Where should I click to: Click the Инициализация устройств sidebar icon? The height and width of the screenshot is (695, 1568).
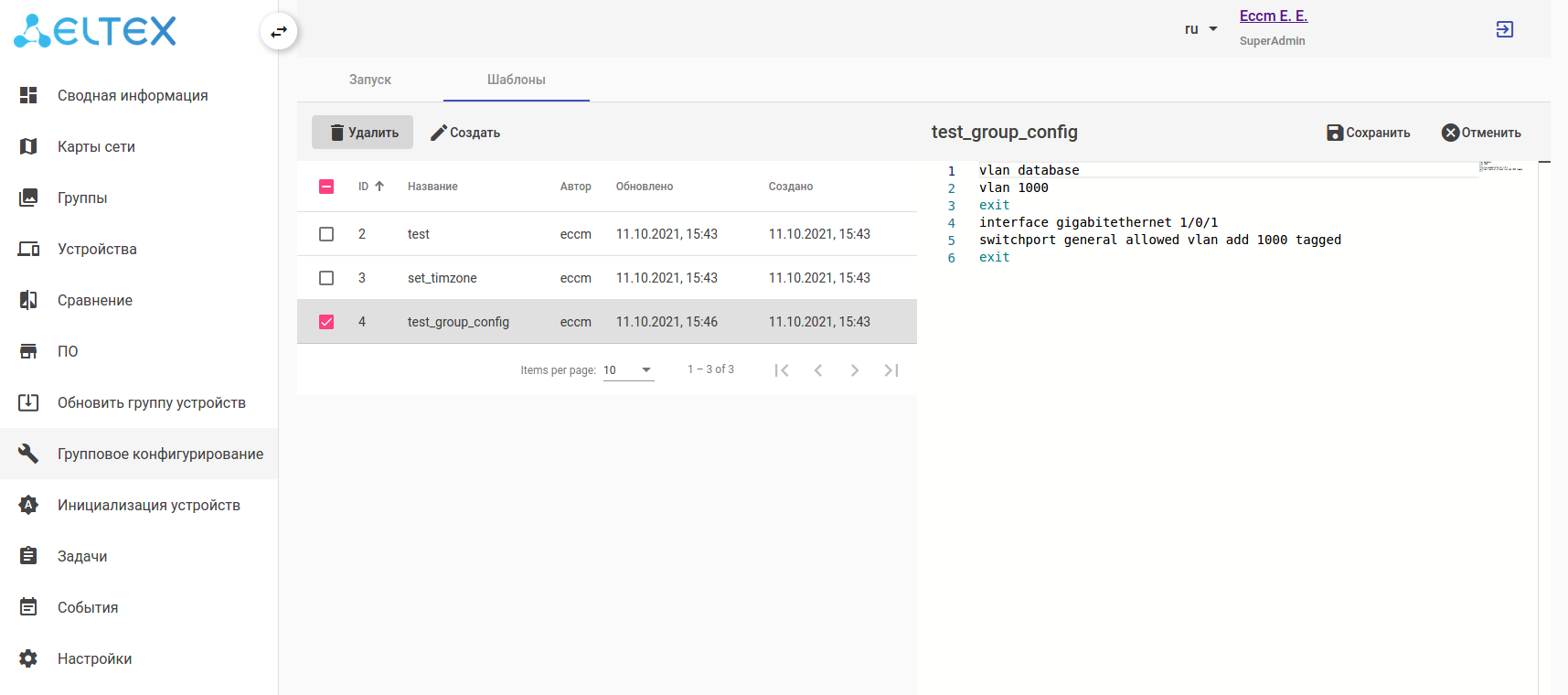tap(28, 505)
